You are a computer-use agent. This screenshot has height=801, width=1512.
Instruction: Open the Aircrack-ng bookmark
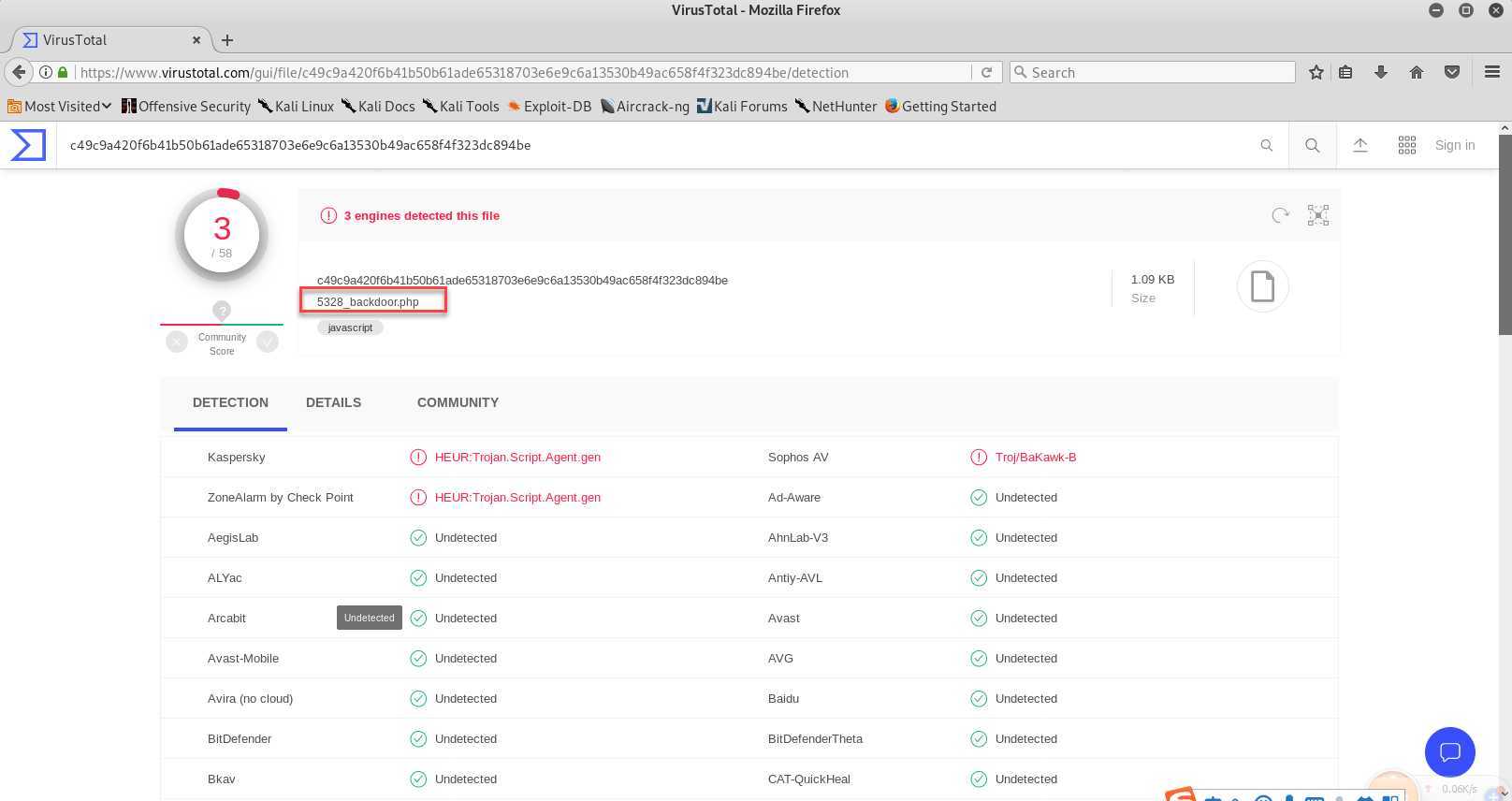pyautogui.click(x=645, y=106)
